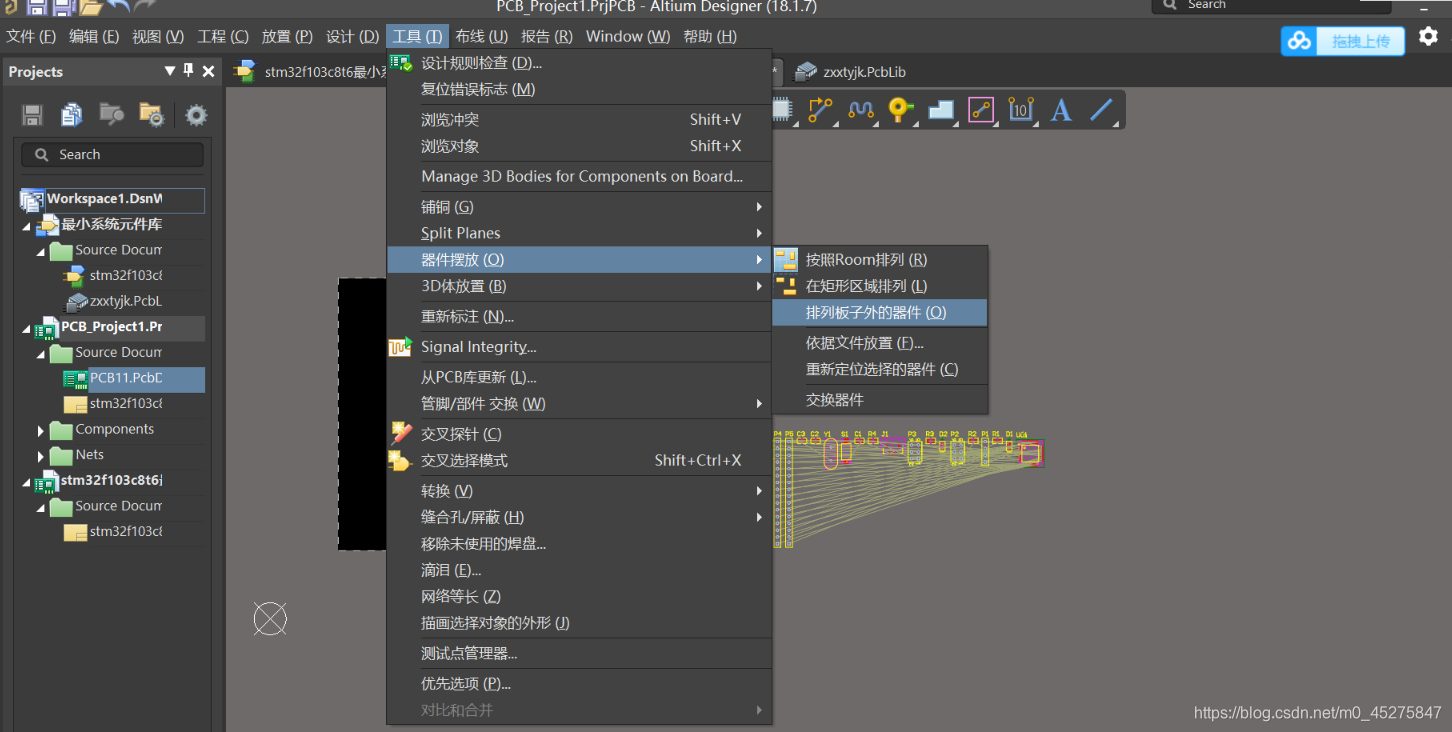Select the Place Dimension tool
The height and width of the screenshot is (732, 1452).
click(1020, 109)
